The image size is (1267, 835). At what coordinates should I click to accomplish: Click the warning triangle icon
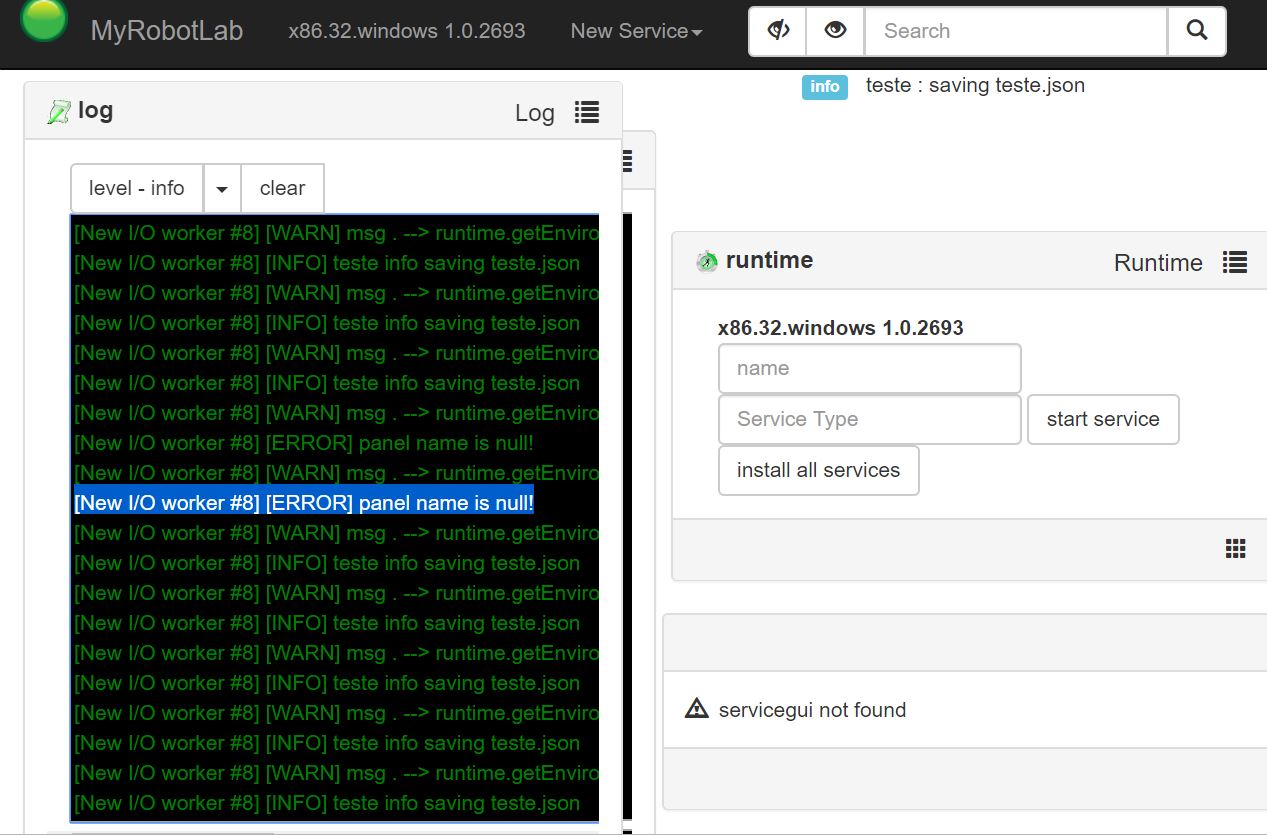pos(697,709)
